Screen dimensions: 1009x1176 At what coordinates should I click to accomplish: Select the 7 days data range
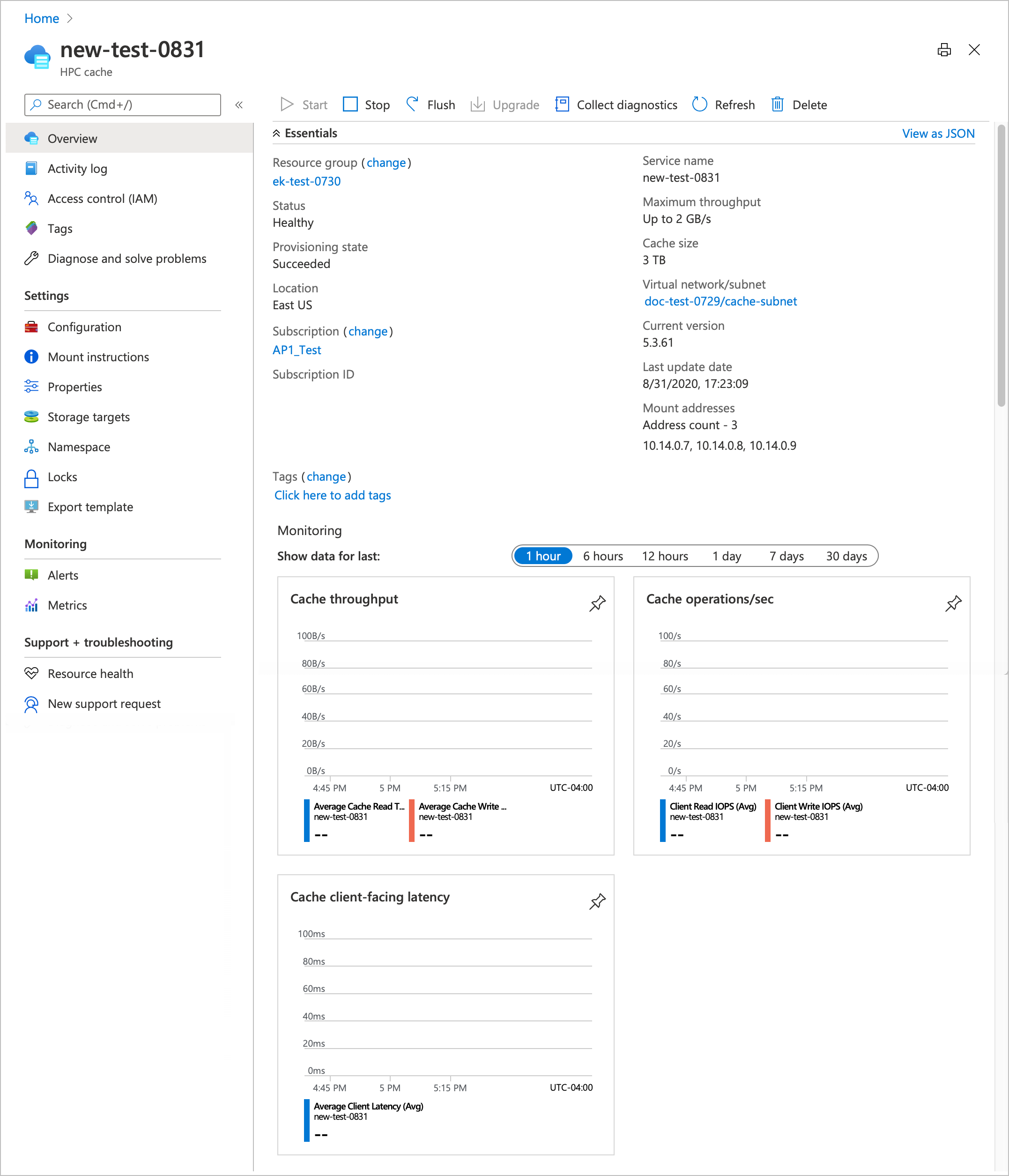pyautogui.click(x=786, y=556)
